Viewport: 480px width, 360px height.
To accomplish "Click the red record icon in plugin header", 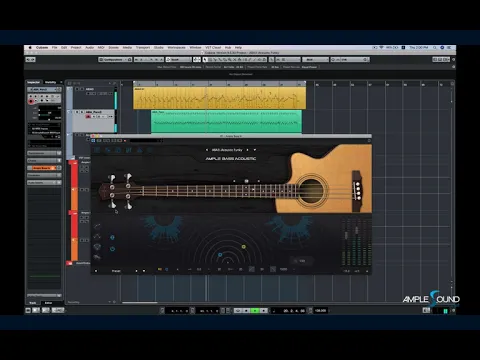I will [125, 141].
